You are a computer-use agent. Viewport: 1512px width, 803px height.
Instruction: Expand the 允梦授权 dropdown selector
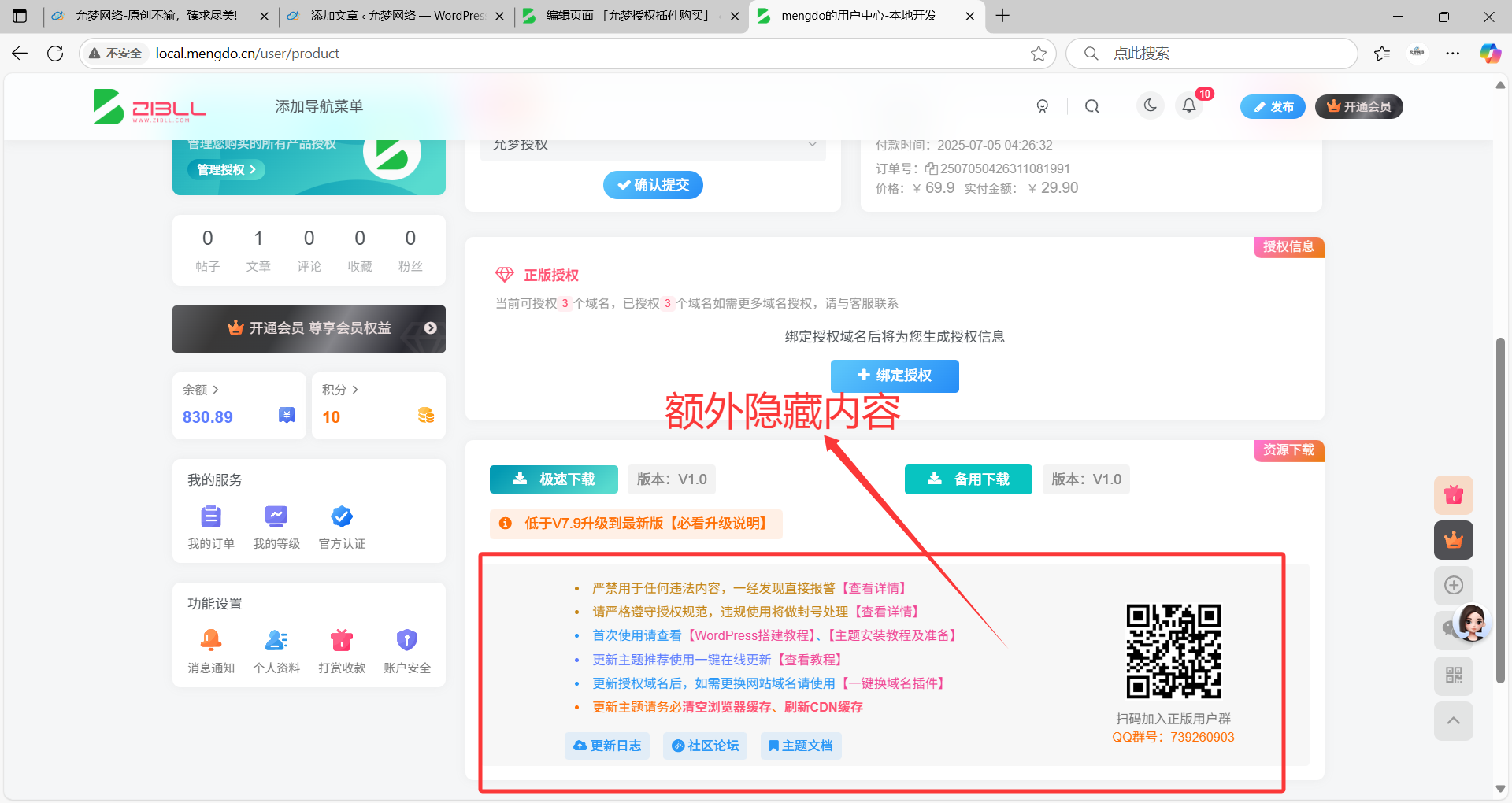[x=654, y=146]
